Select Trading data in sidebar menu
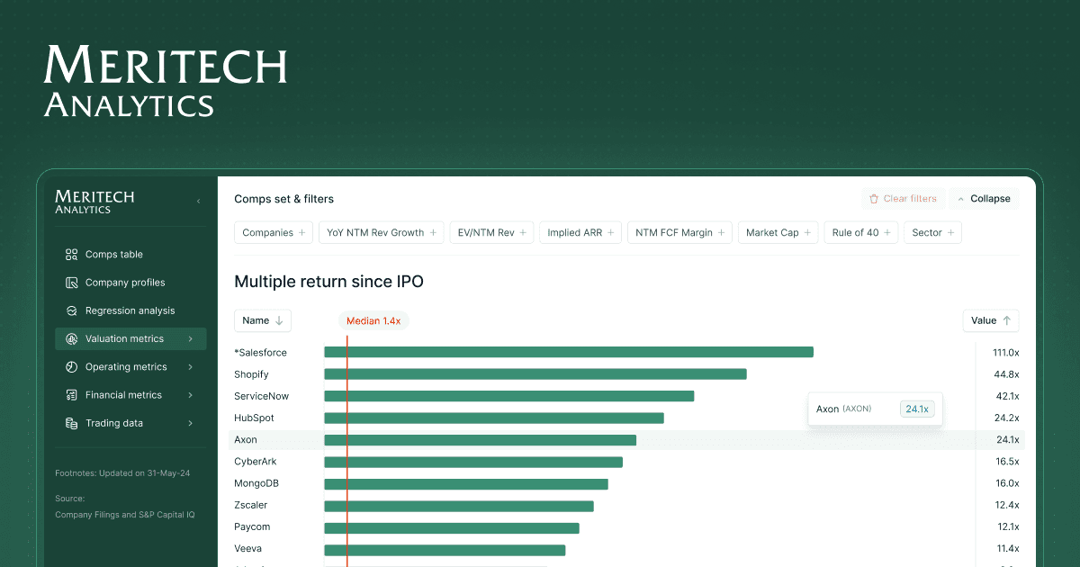This screenshot has height=567, width=1080. (x=131, y=423)
